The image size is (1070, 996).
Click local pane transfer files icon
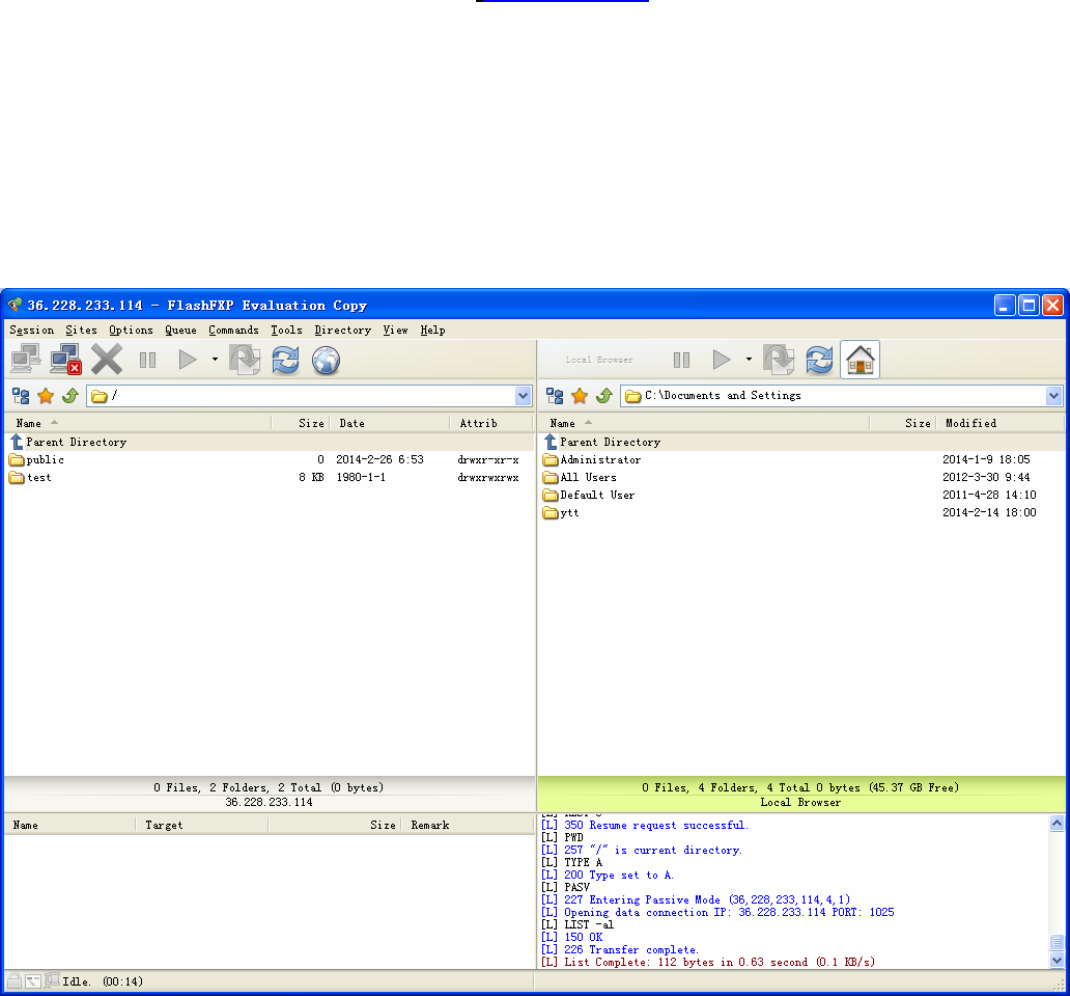779,359
